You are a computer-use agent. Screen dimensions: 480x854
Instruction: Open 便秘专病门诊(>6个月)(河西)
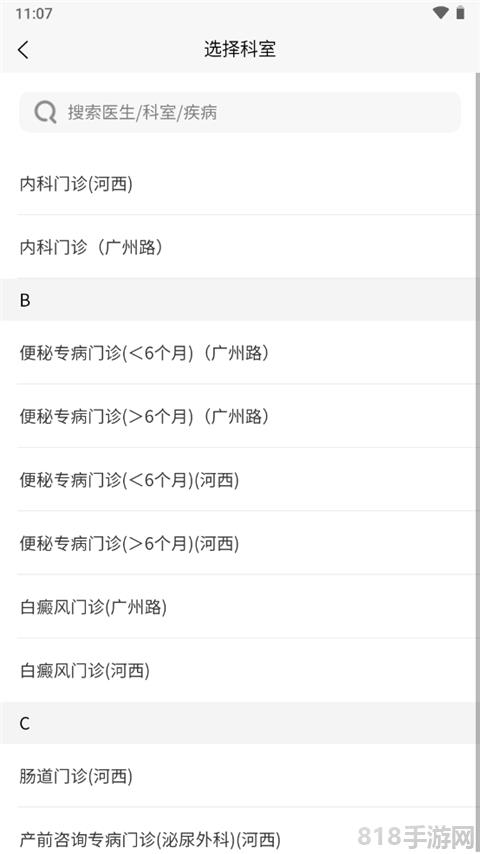coord(240,543)
